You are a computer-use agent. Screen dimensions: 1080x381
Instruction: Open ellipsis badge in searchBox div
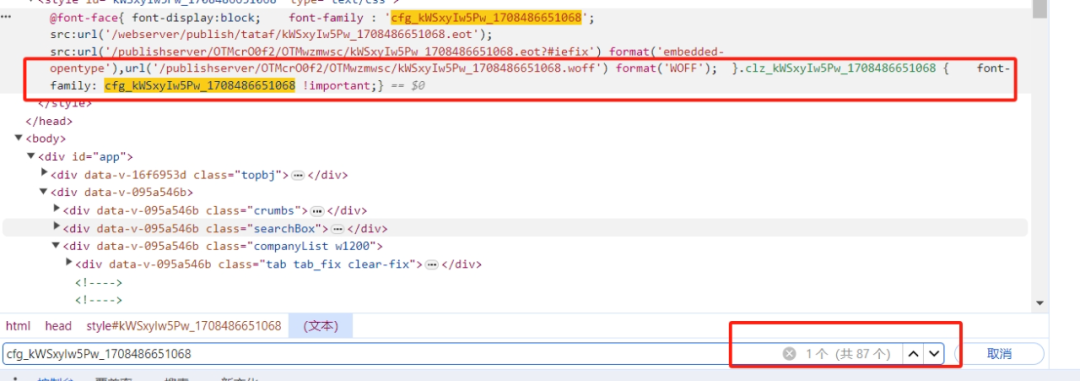click(338, 229)
